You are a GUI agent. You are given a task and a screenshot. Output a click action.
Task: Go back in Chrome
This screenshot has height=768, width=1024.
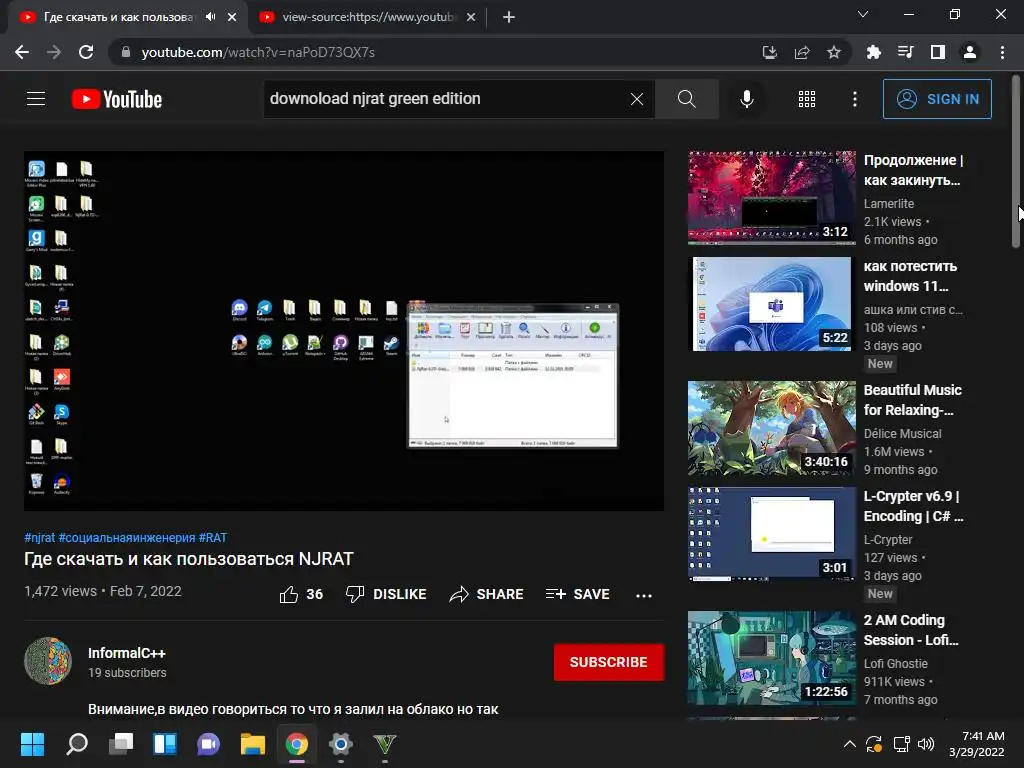[x=22, y=52]
